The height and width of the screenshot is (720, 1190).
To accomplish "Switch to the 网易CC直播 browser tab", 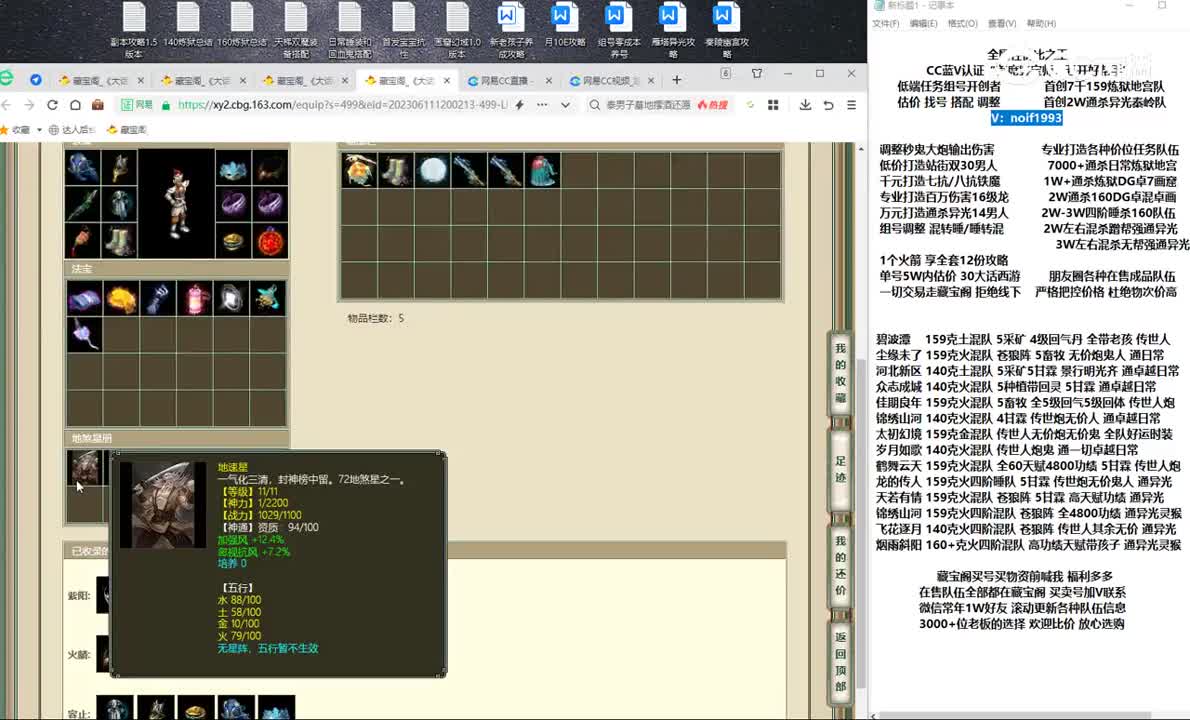I will (505, 80).
